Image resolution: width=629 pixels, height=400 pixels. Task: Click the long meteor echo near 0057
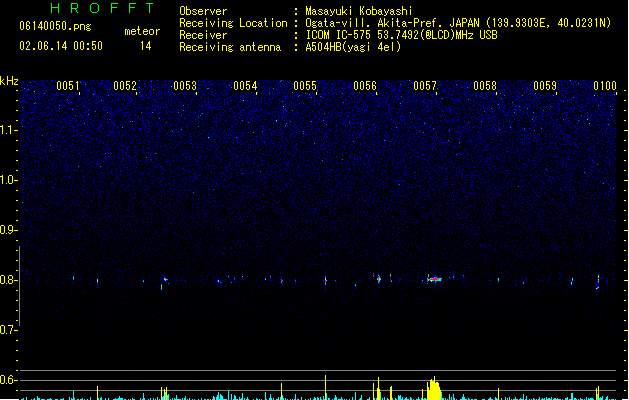(434, 279)
